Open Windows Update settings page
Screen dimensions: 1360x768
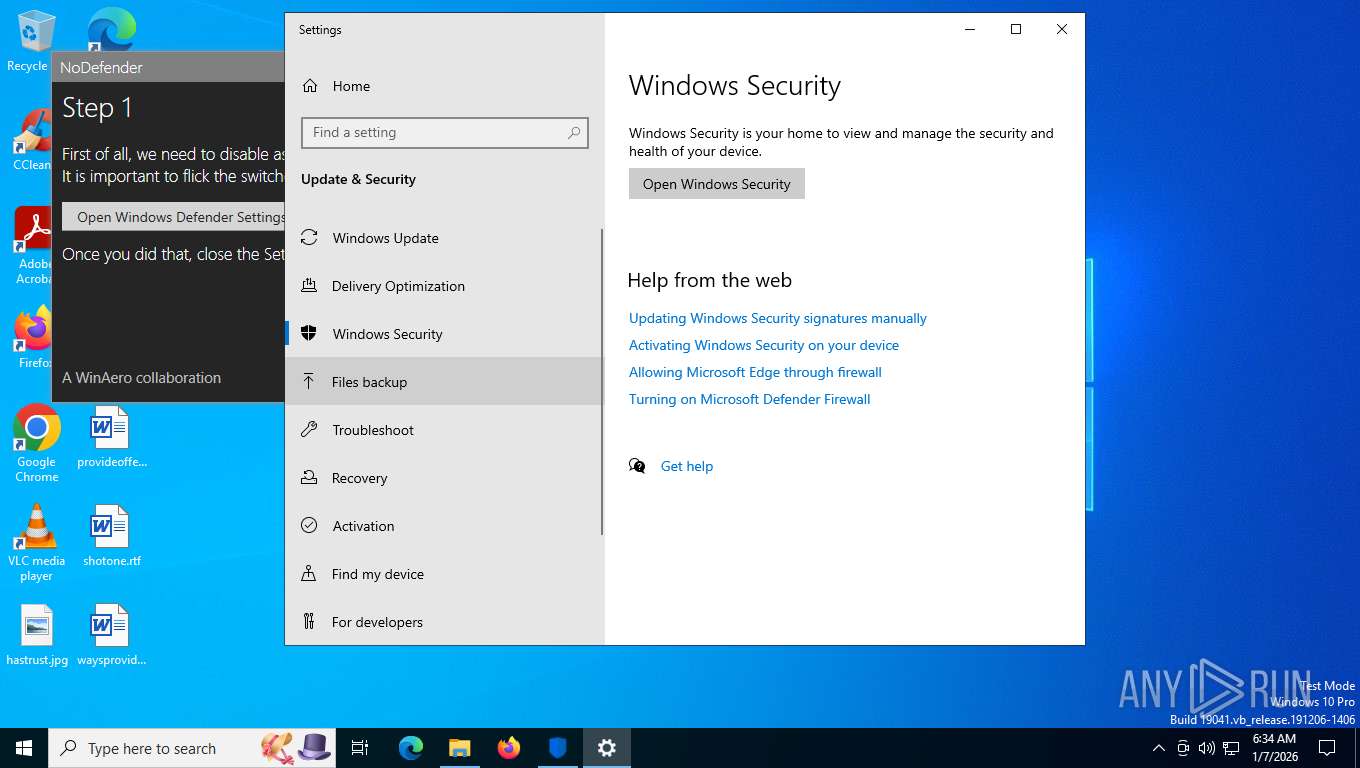(x=444, y=238)
